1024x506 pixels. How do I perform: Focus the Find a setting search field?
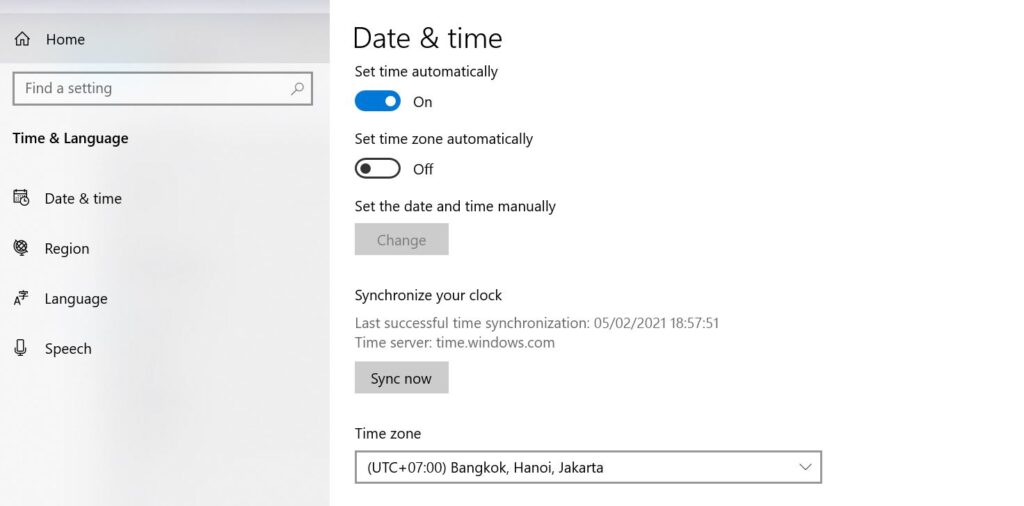pyautogui.click(x=150, y=88)
